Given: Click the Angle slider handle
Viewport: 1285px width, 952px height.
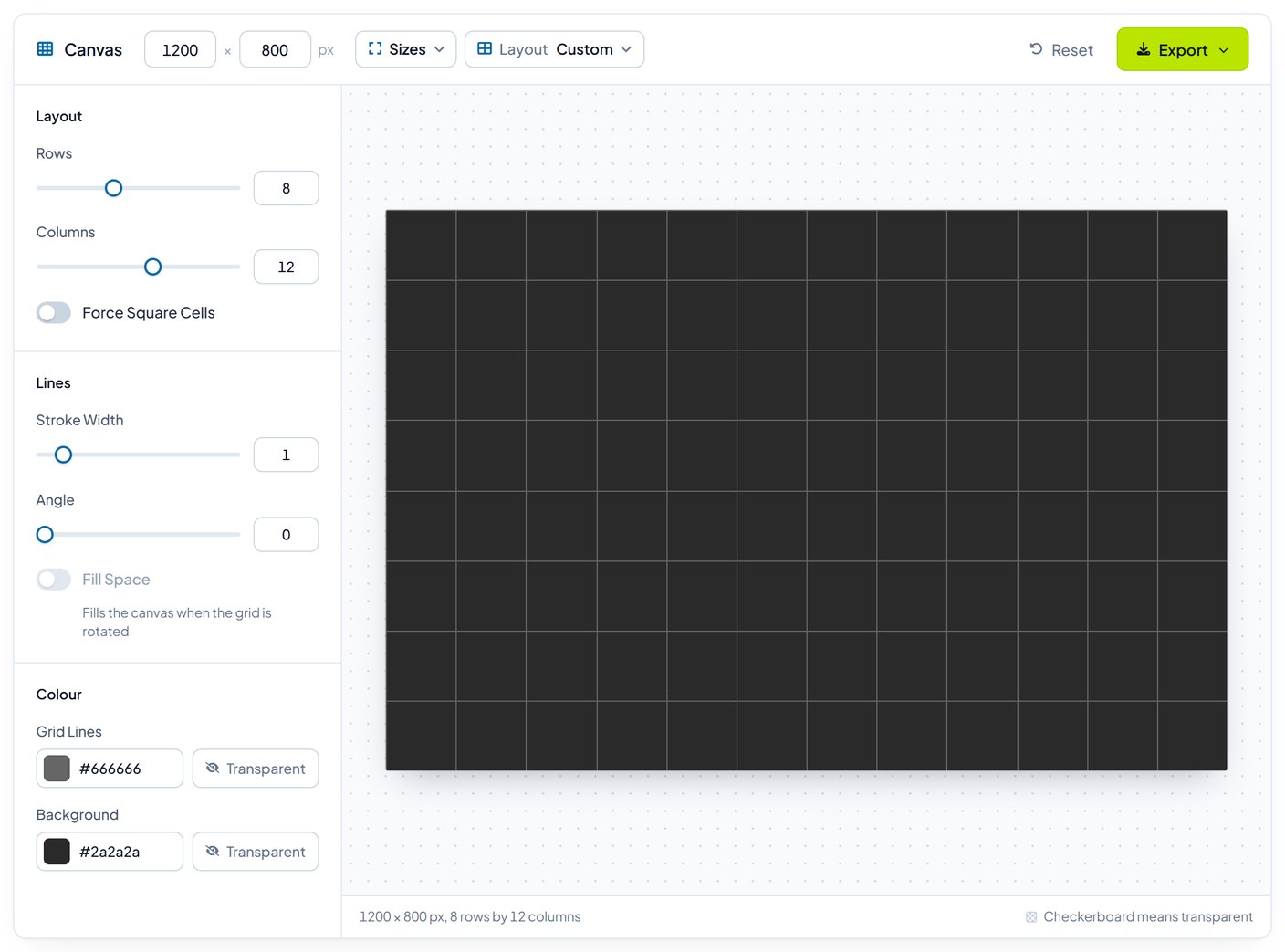Looking at the screenshot, I should point(45,535).
